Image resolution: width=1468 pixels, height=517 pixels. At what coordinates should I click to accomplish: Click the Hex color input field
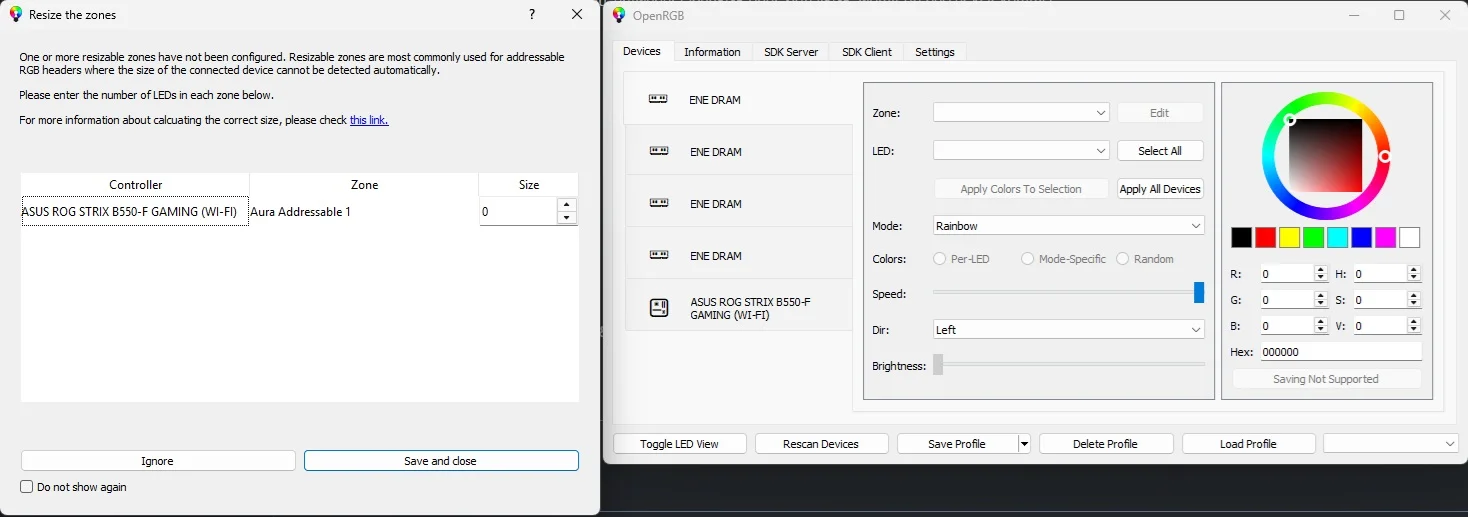(1340, 352)
